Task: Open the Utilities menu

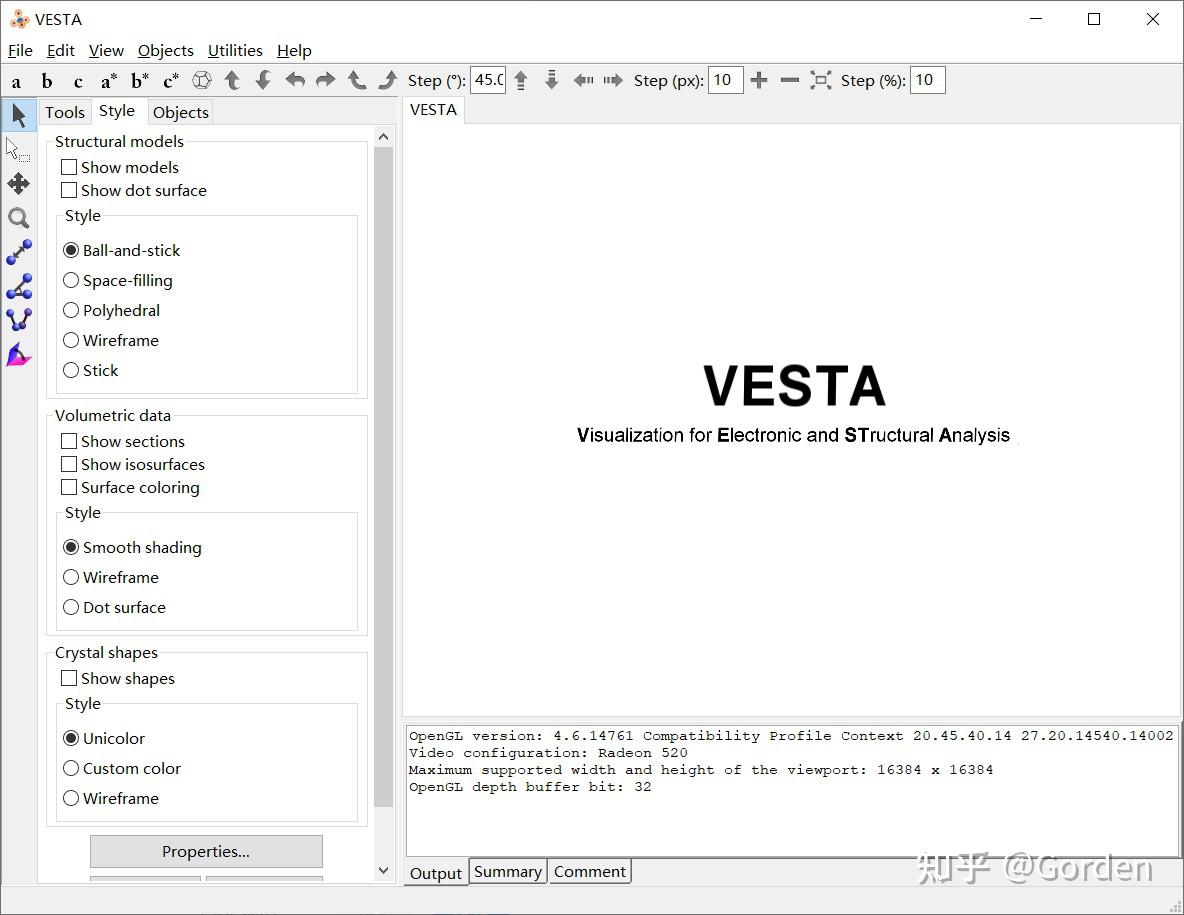Action: (235, 51)
